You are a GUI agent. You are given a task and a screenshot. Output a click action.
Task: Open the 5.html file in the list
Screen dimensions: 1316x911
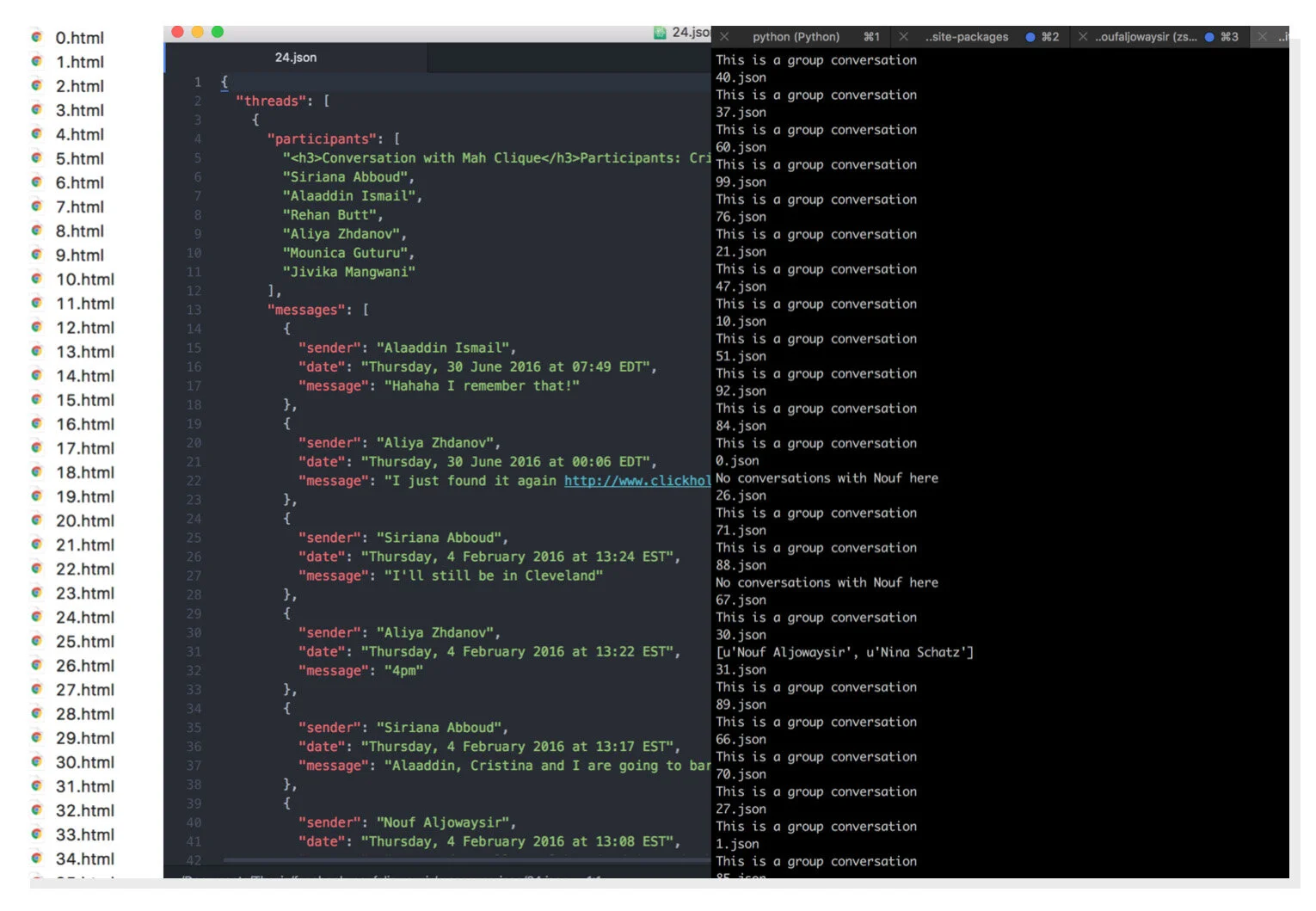79,158
